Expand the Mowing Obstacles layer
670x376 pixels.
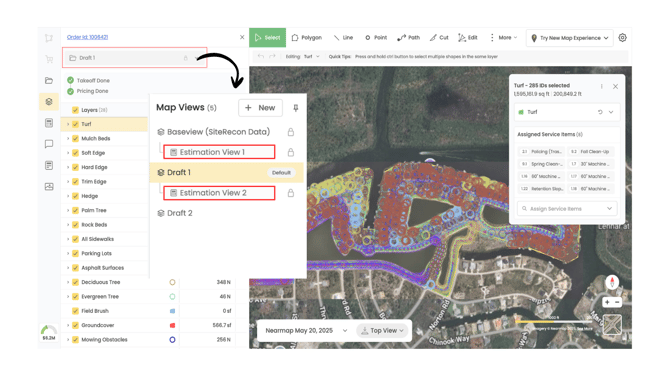pos(68,340)
